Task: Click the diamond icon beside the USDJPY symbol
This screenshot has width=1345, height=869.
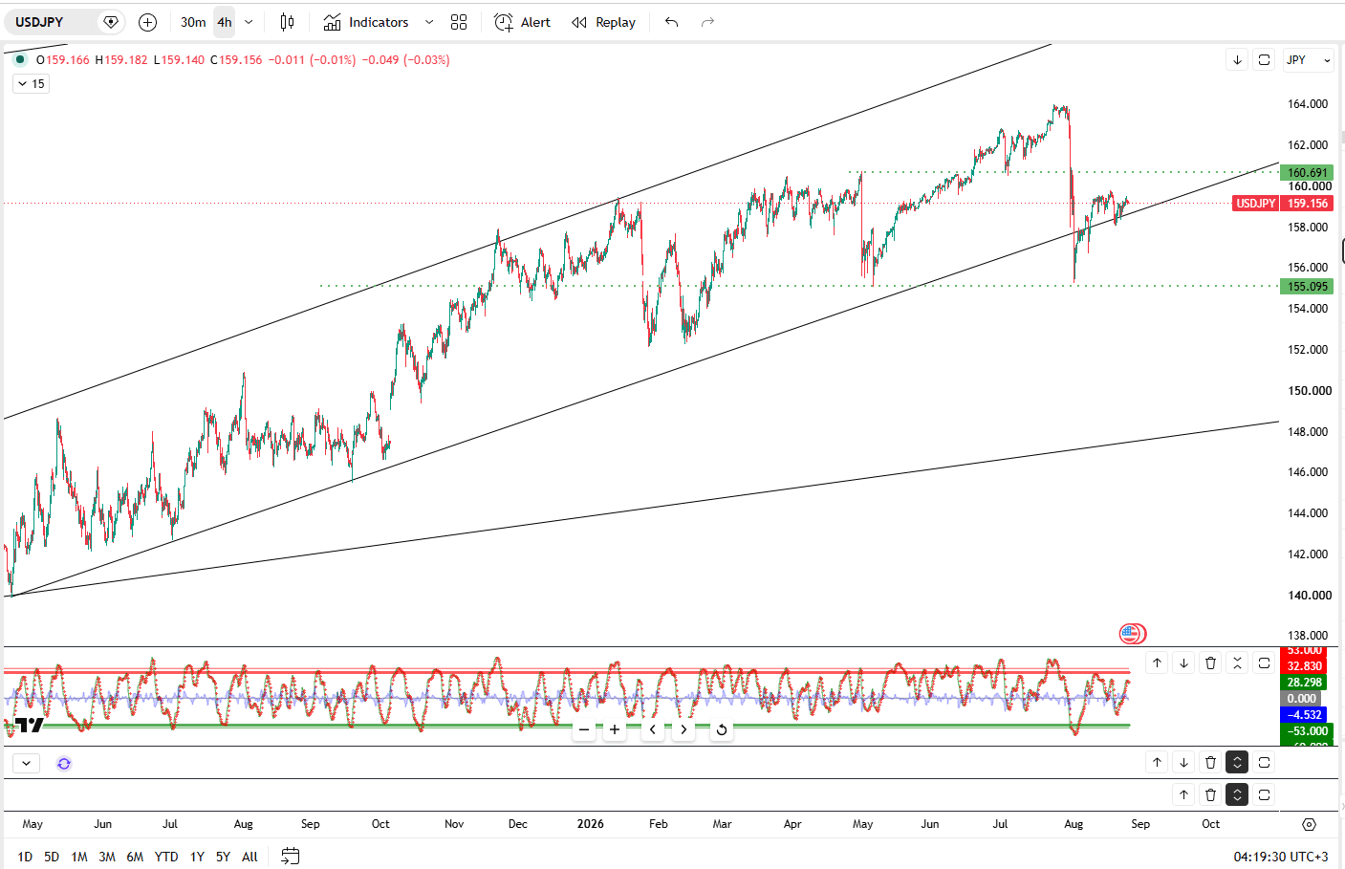Action: pyautogui.click(x=111, y=22)
